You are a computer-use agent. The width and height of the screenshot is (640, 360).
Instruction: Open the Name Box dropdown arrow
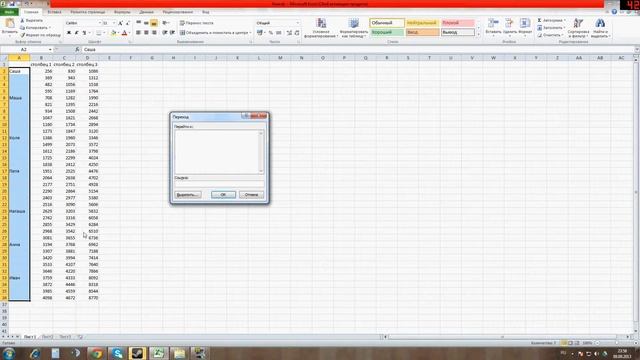pos(50,49)
